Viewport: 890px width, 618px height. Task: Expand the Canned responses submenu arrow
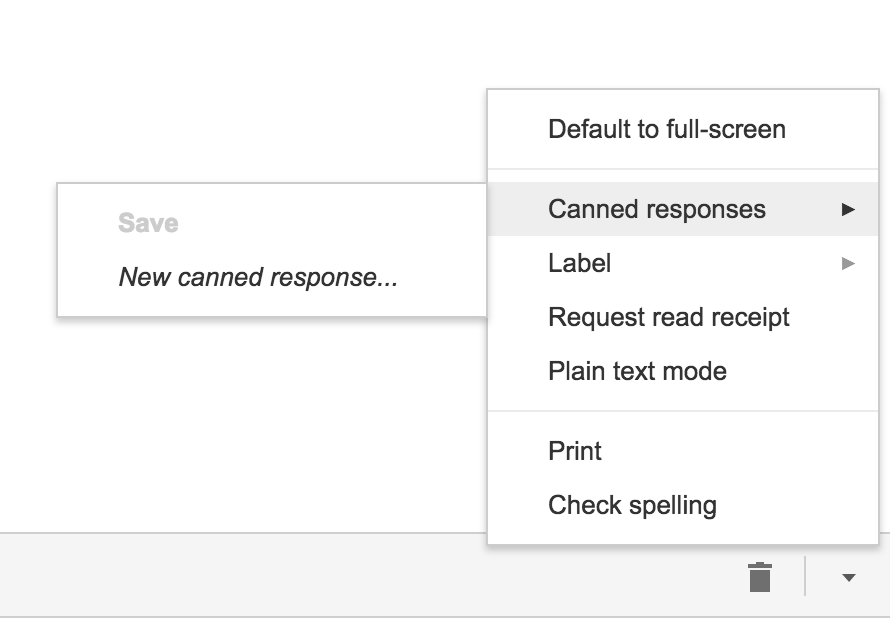point(848,210)
